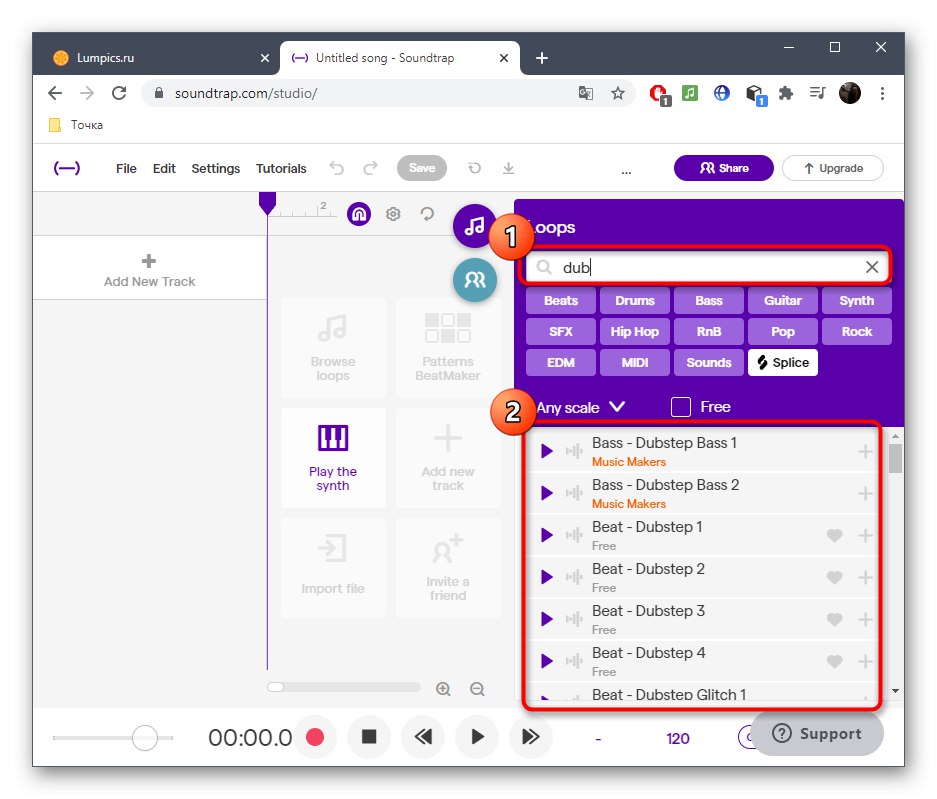
Task: Select the Splice loops filter
Action: point(783,363)
